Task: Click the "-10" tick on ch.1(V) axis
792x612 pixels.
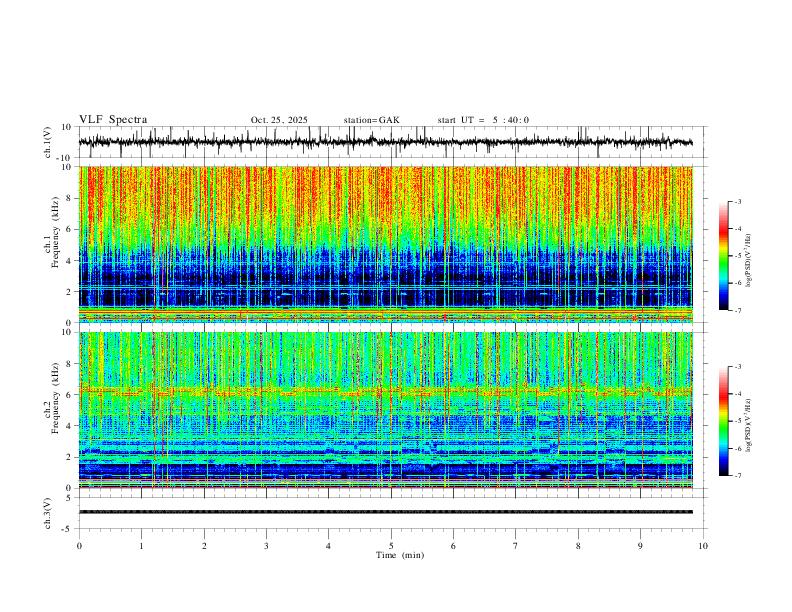Action: pyautogui.click(x=66, y=158)
